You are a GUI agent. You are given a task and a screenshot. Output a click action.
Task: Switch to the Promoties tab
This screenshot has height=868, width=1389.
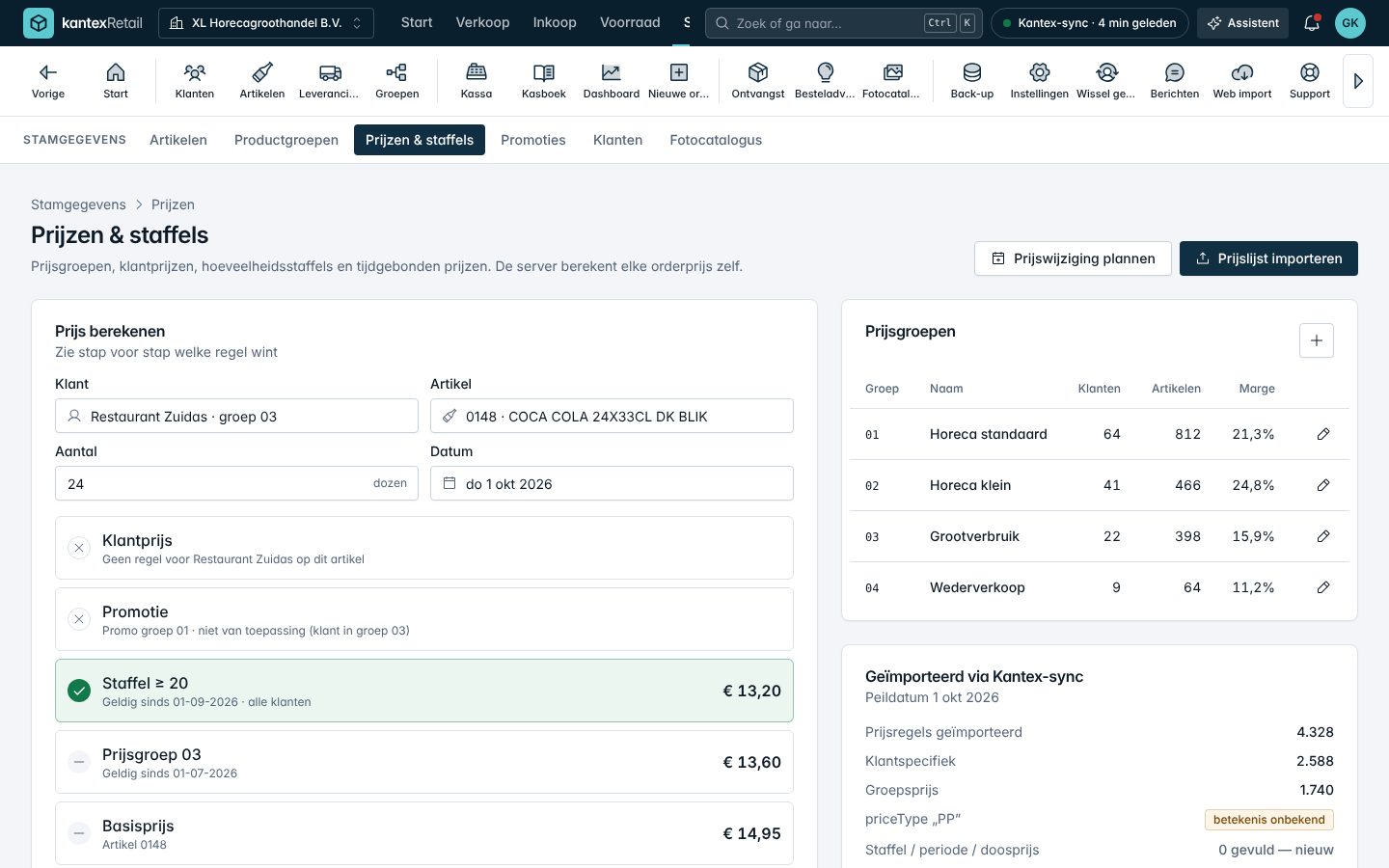pos(533,140)
